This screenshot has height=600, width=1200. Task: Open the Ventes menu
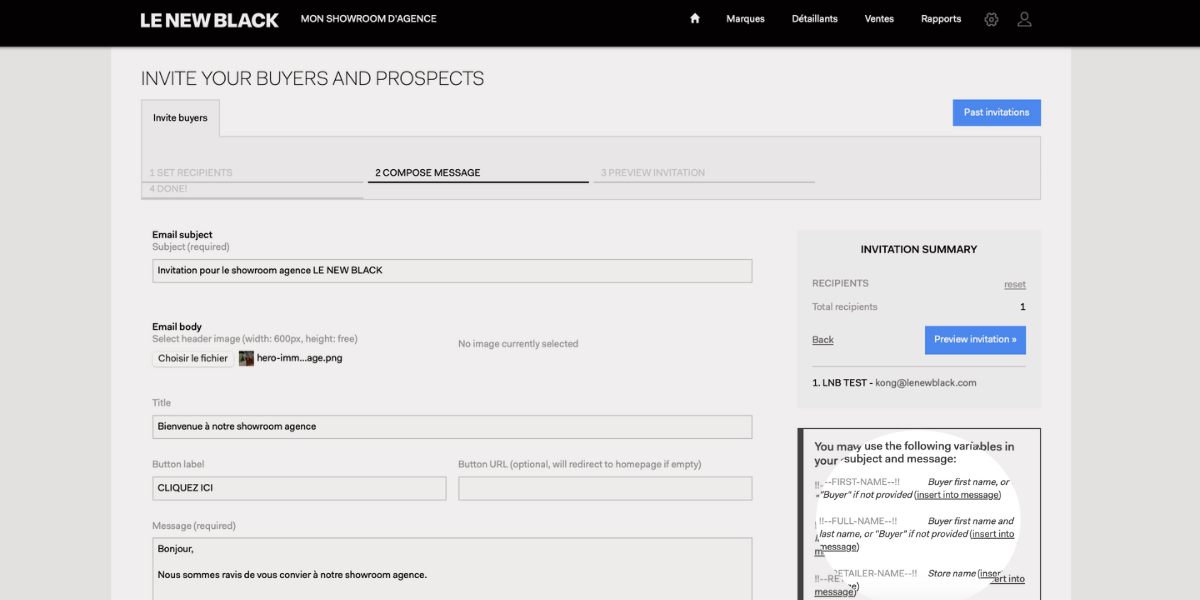coord(879,19)
